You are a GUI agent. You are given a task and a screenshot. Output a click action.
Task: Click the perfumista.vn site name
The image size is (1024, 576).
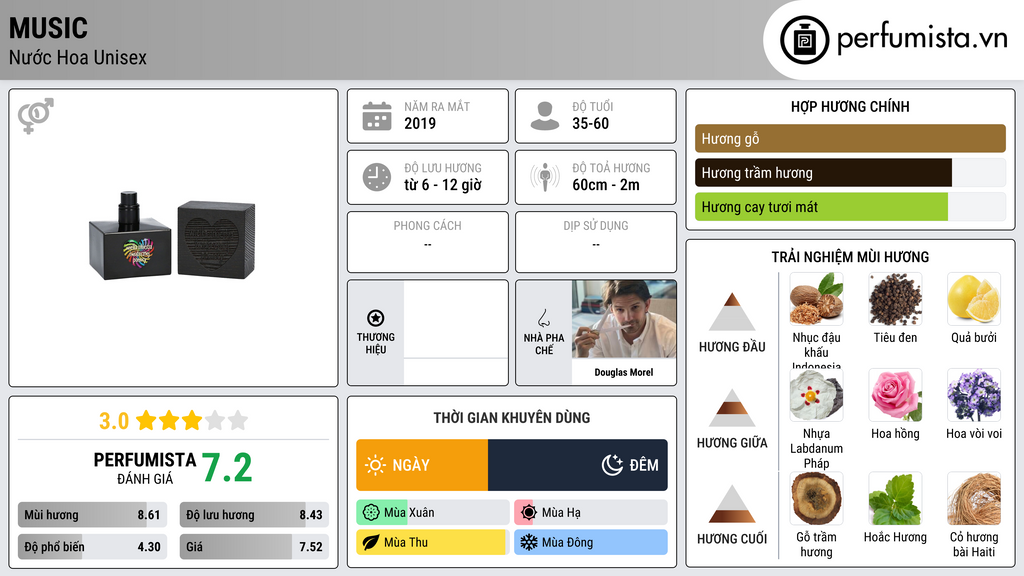click(922, 39)
